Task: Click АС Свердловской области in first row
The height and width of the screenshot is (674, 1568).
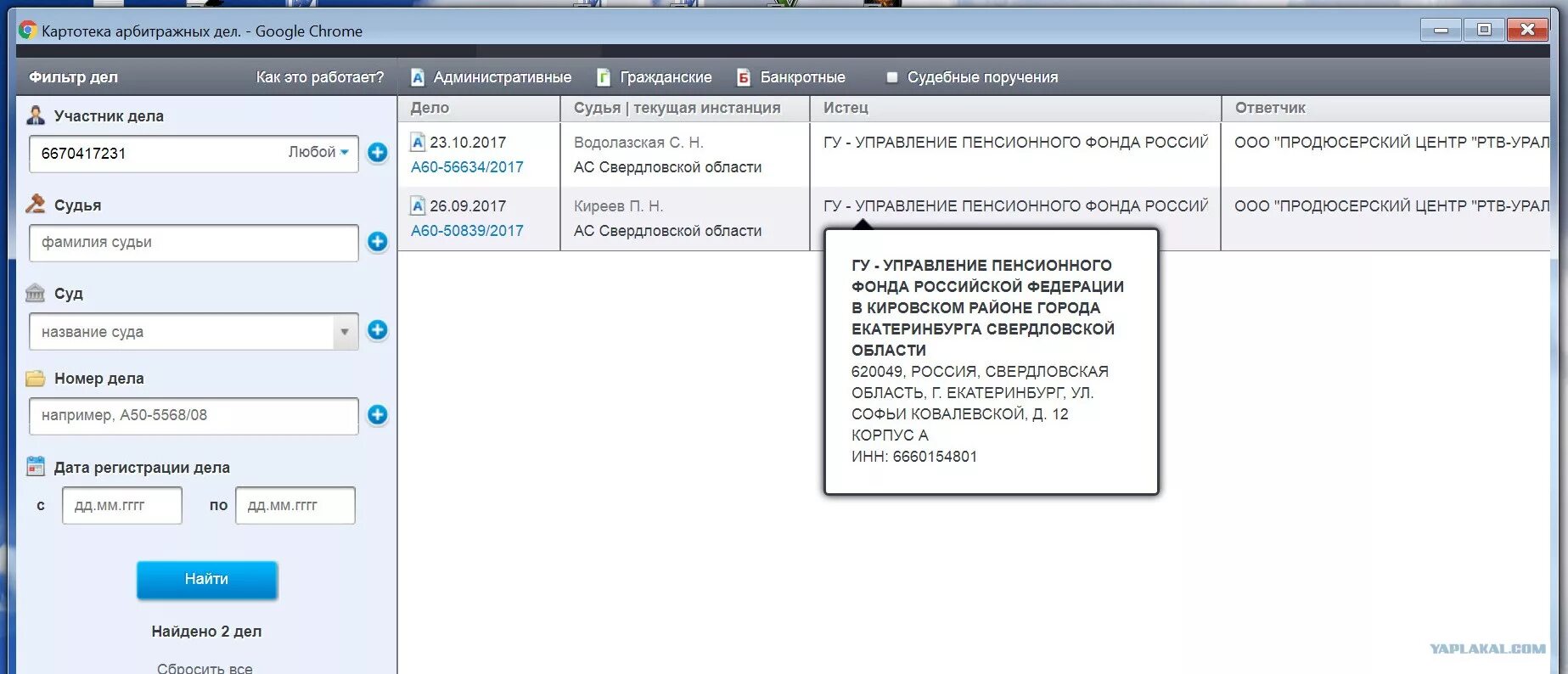Action: [x=667, y=167]
